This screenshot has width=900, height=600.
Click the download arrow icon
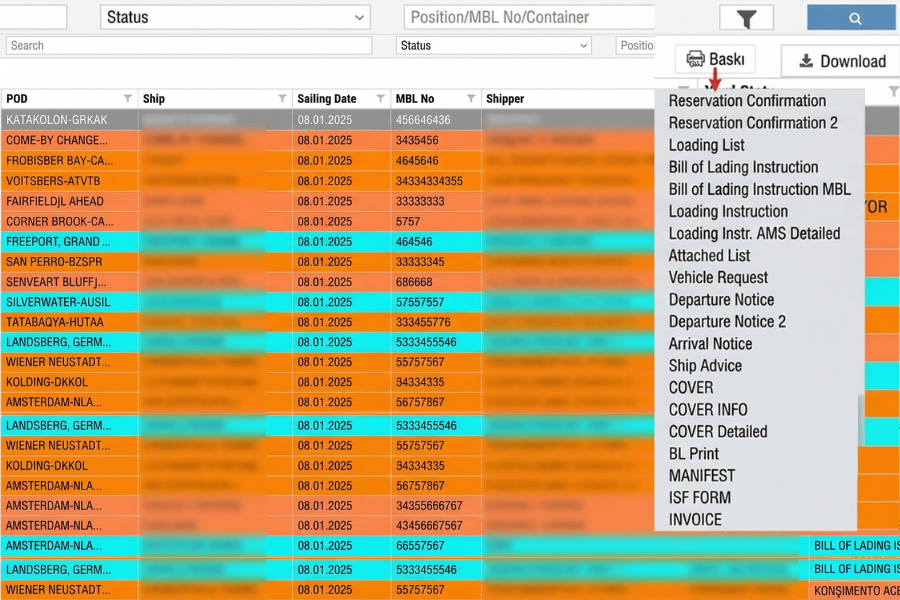pyautogui.click(x=805, y=61)
